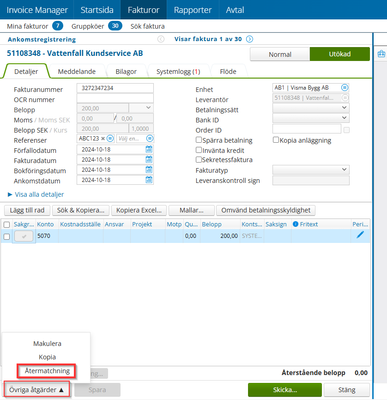Enable Kopia anläggning checkbox
This screenshot has height=400, width=387.
pos(276,140)
